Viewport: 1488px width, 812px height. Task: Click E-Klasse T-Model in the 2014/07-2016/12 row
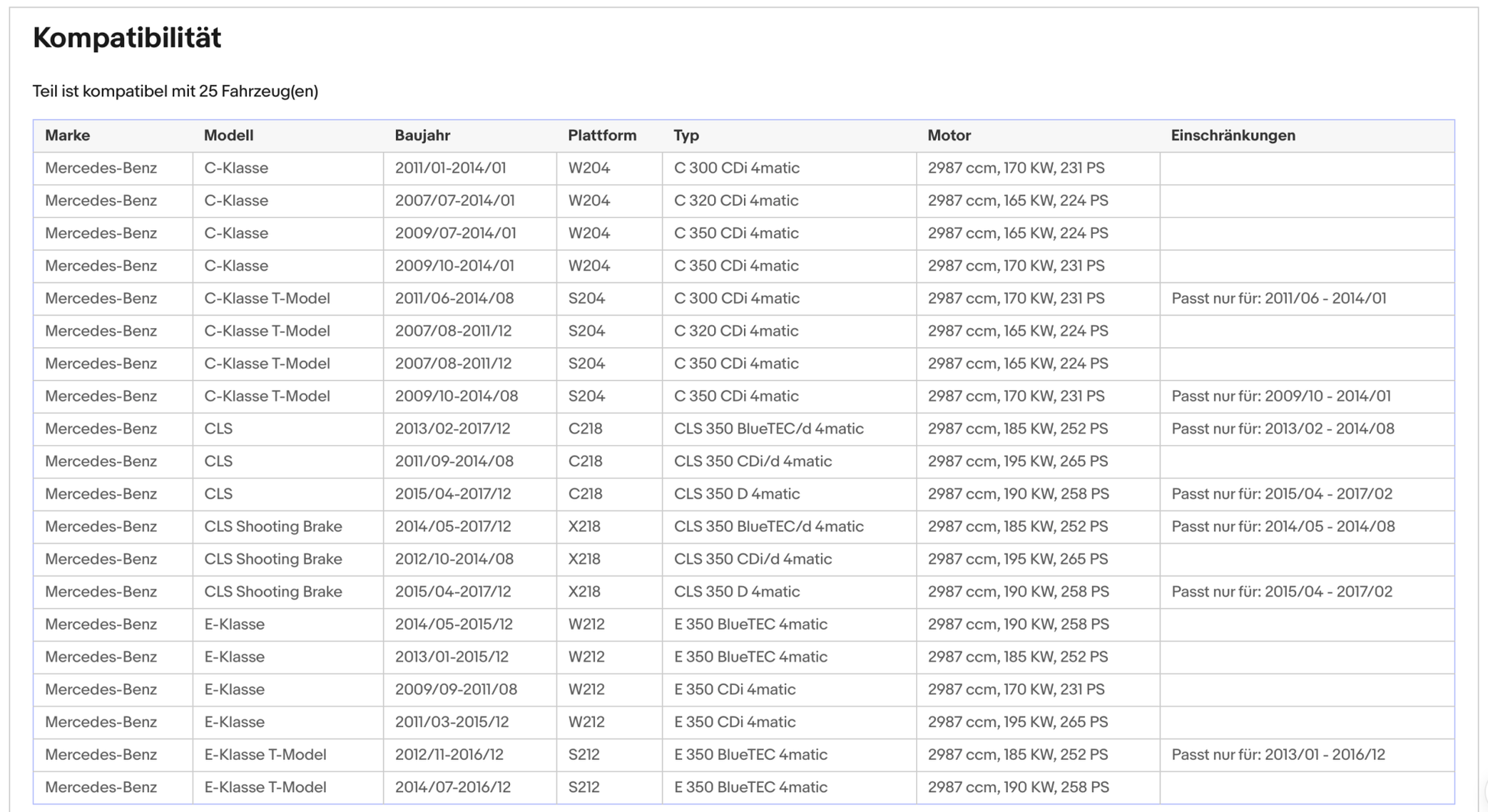(x=265, y=788)
